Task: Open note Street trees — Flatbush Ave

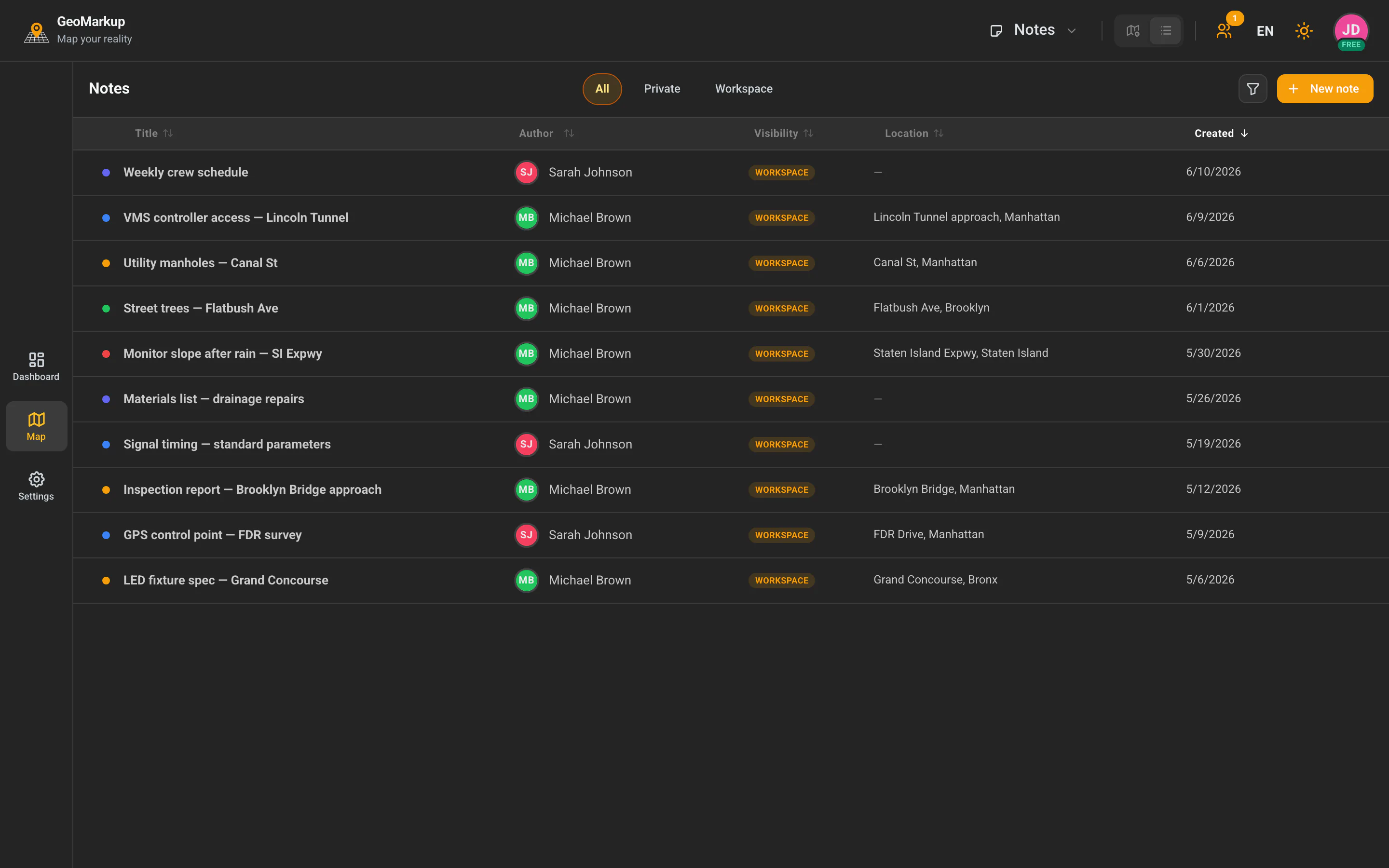Action: click(200, 308)
